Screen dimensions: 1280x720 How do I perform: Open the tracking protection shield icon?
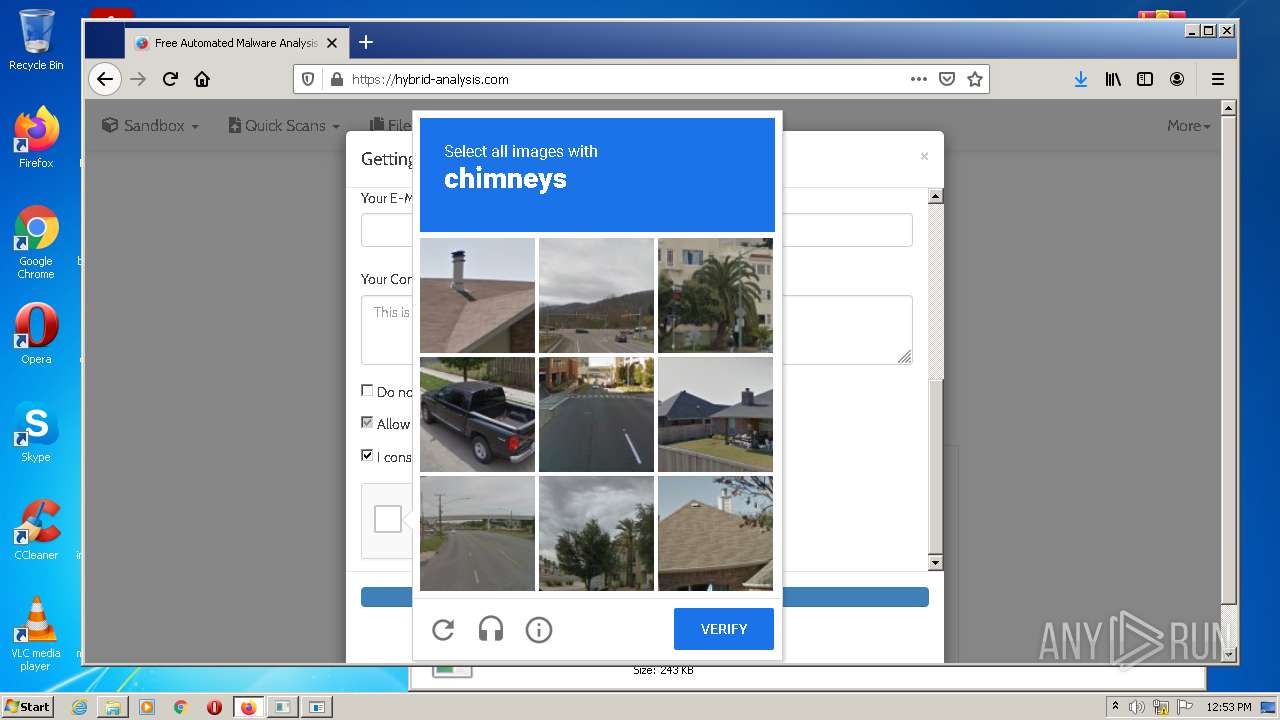pyautogui.click(x=308, y=79)
